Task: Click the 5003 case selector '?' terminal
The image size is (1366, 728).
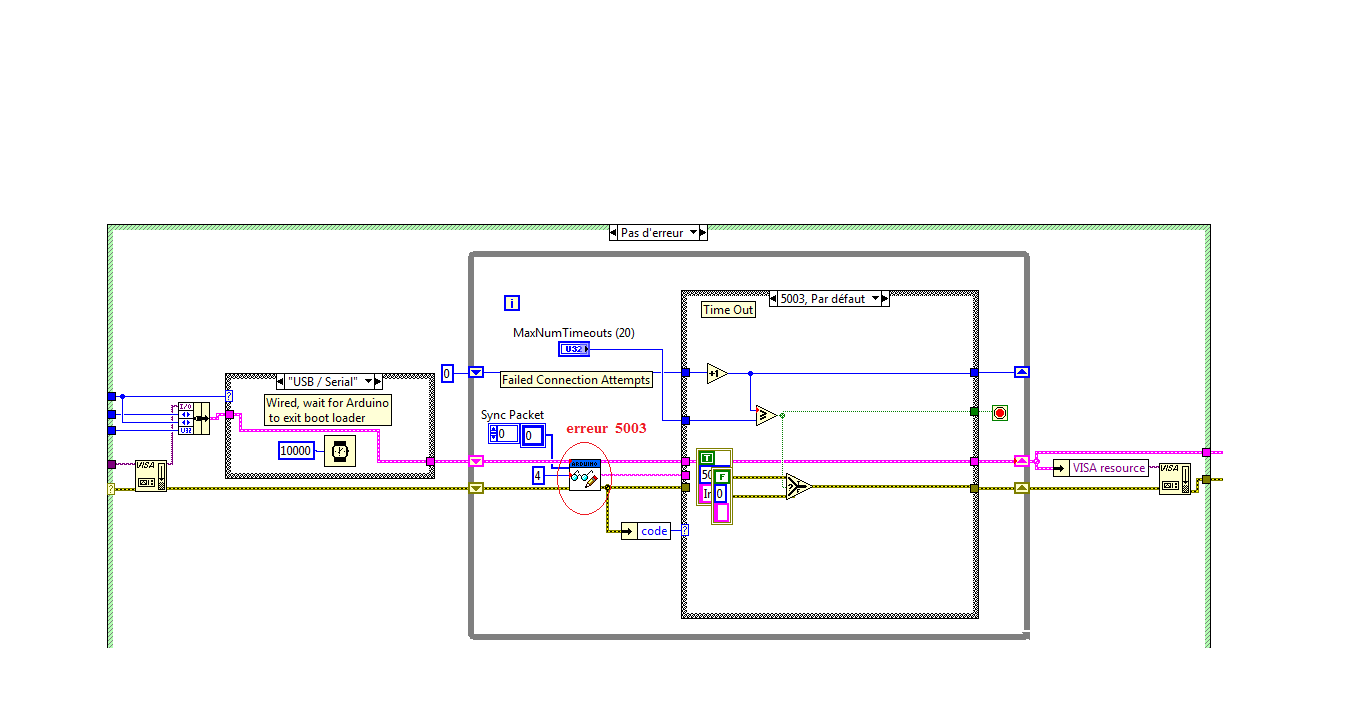Action: [685, 531]
